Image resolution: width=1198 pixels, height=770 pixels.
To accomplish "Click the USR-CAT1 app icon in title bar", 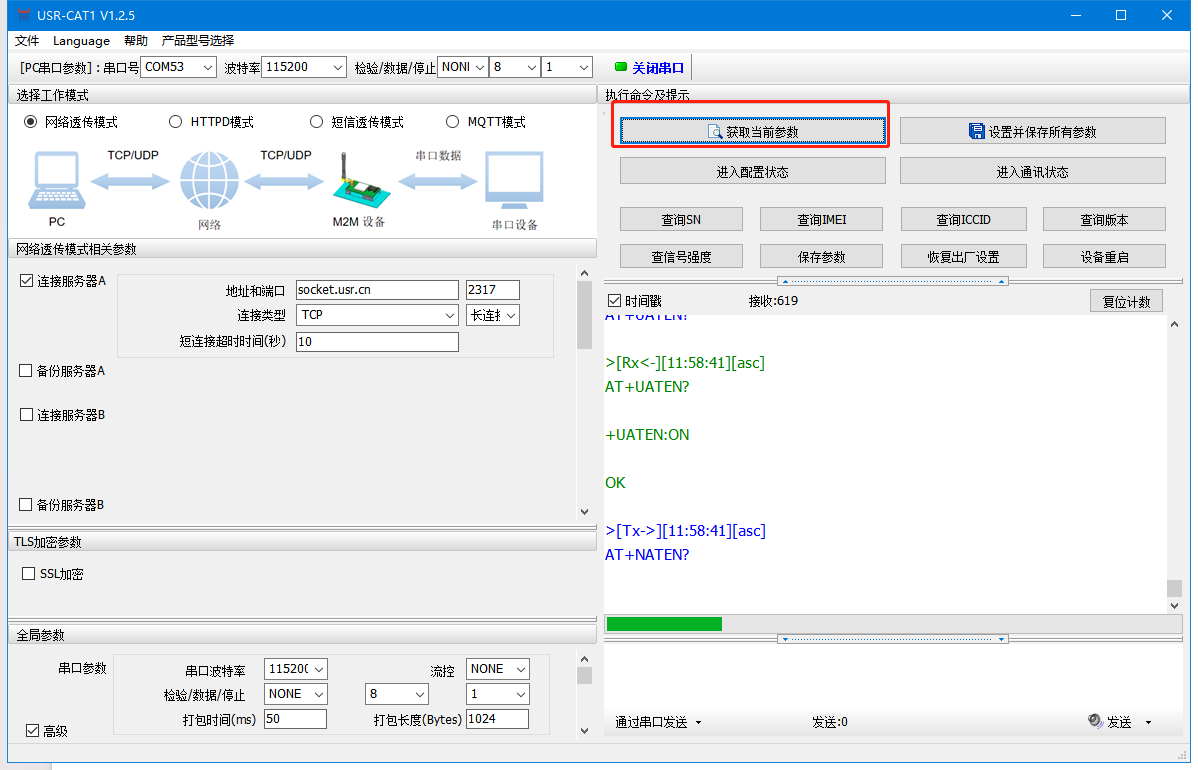I will pyautogui.click(x=24, y=15).
